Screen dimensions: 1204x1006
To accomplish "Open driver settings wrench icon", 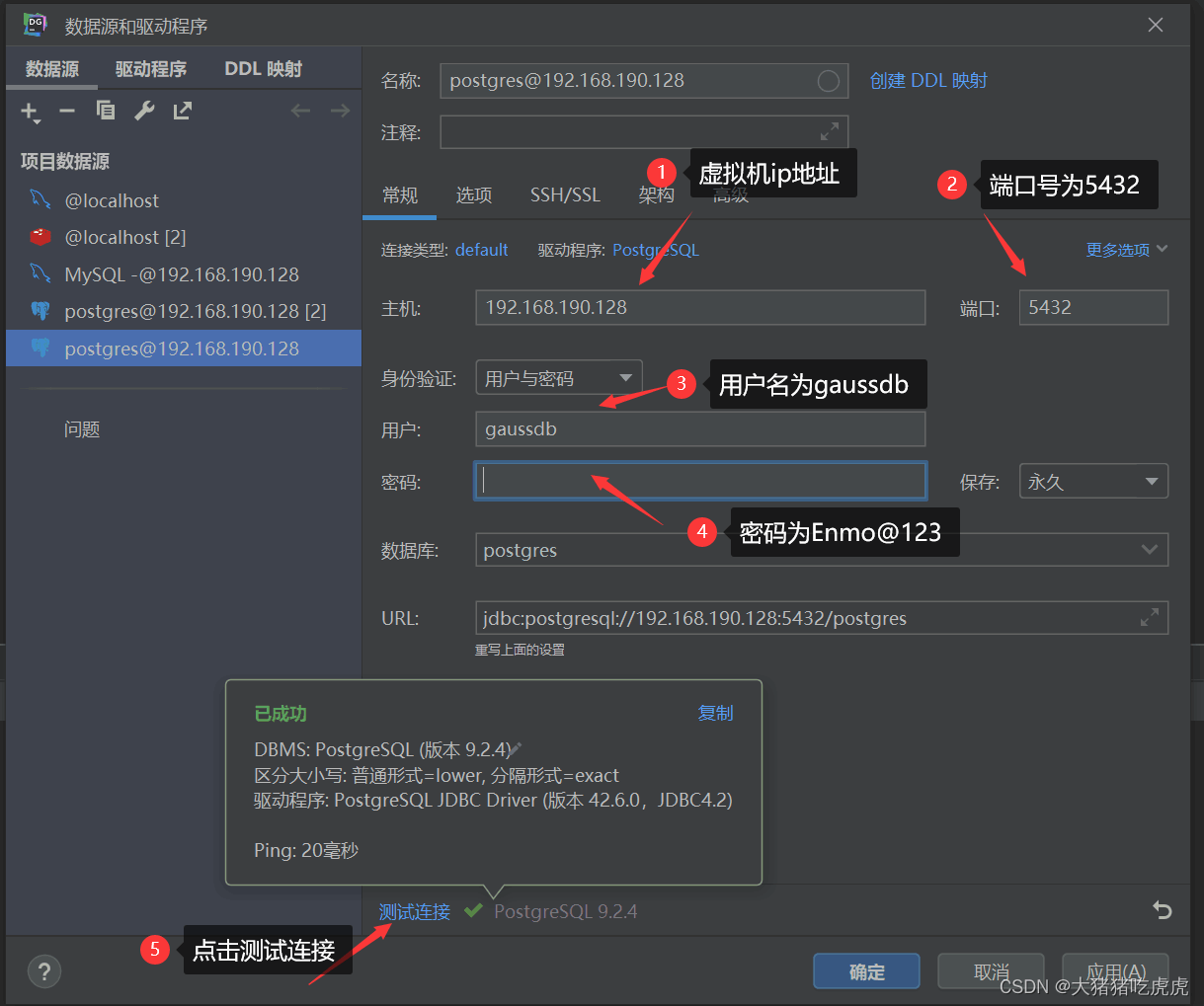I will click(x=144, y=111).
